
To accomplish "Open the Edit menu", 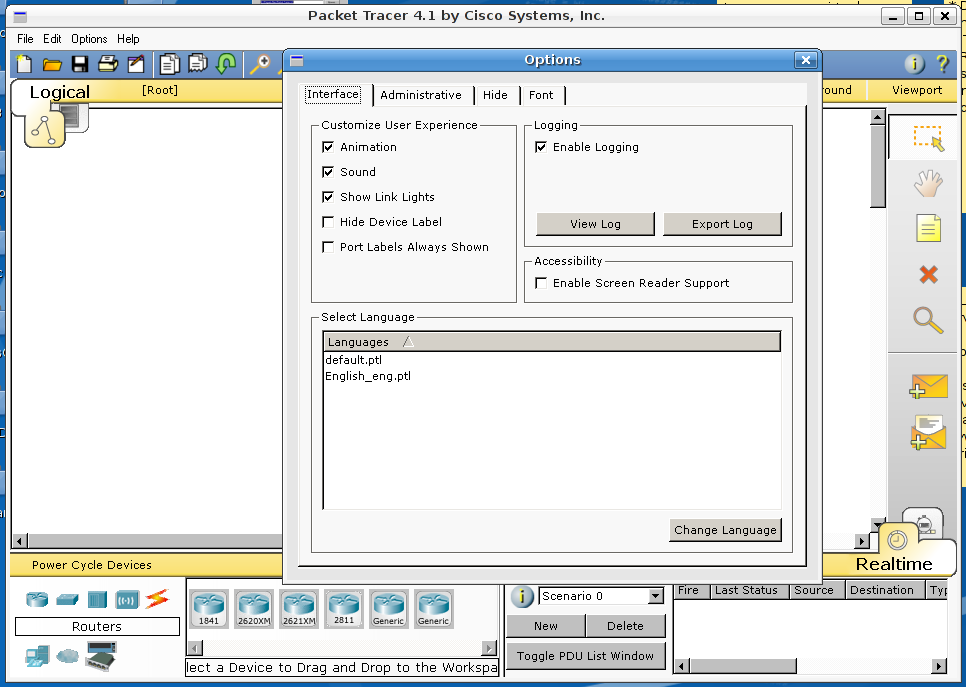I will tap(52, 39).
